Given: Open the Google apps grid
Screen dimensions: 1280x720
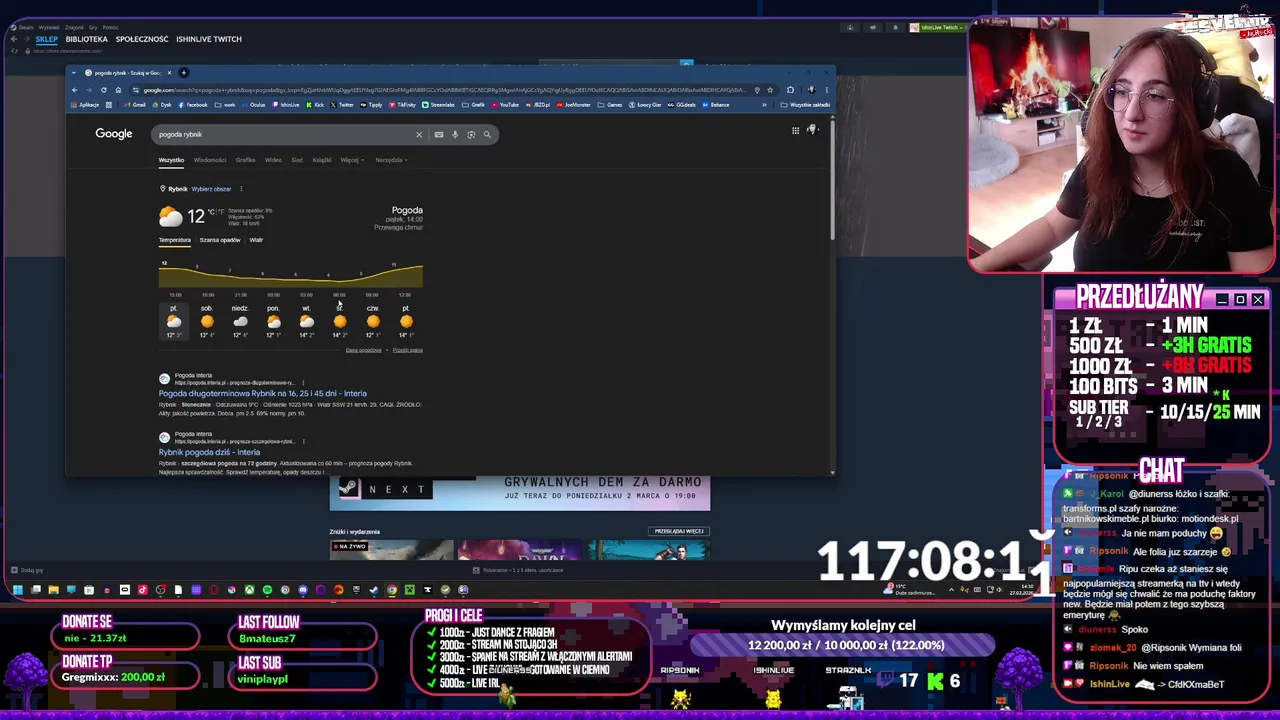Looking at the screenshot, I should point(795,130).
